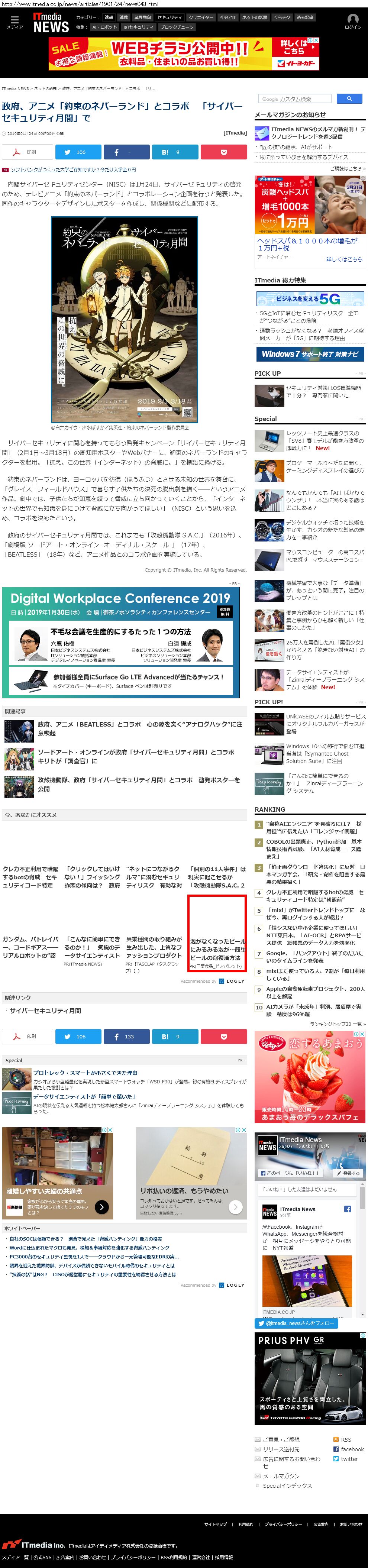Viewport: 368px width, 1568px height.
Task: Click the top PDF 印刷 print button
Action: point(27,152)
